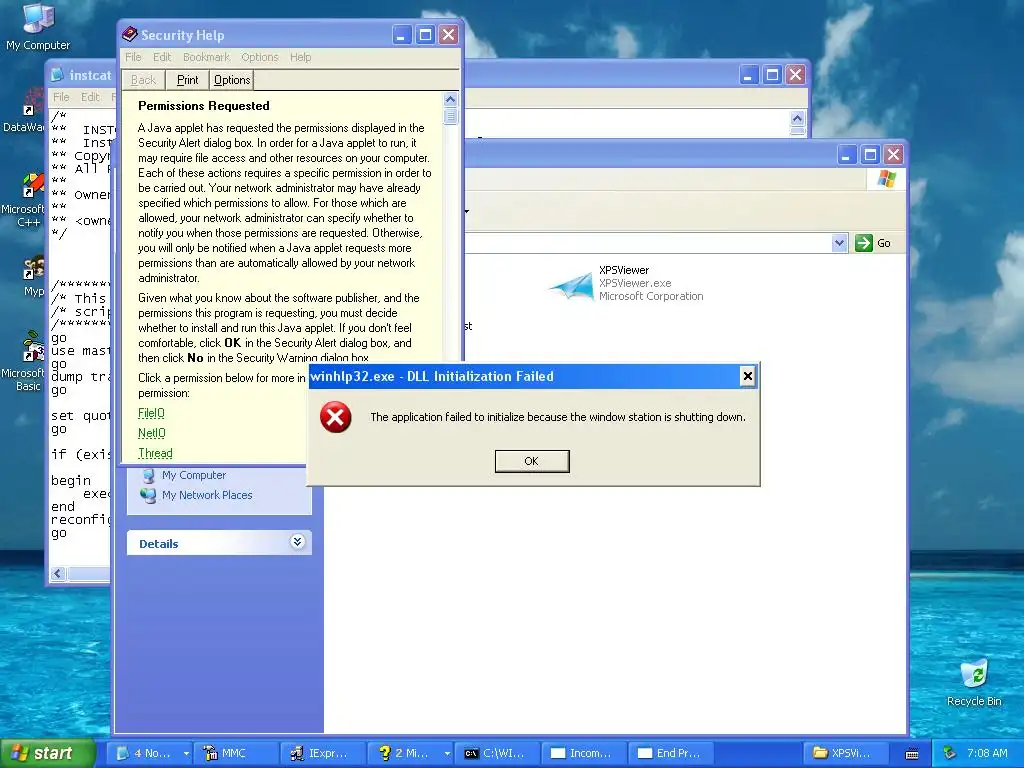The width and height of the screenshot is (1024, 768).
Task: Open the Bookmark menu in Security Help
Action: pos(206,57)
